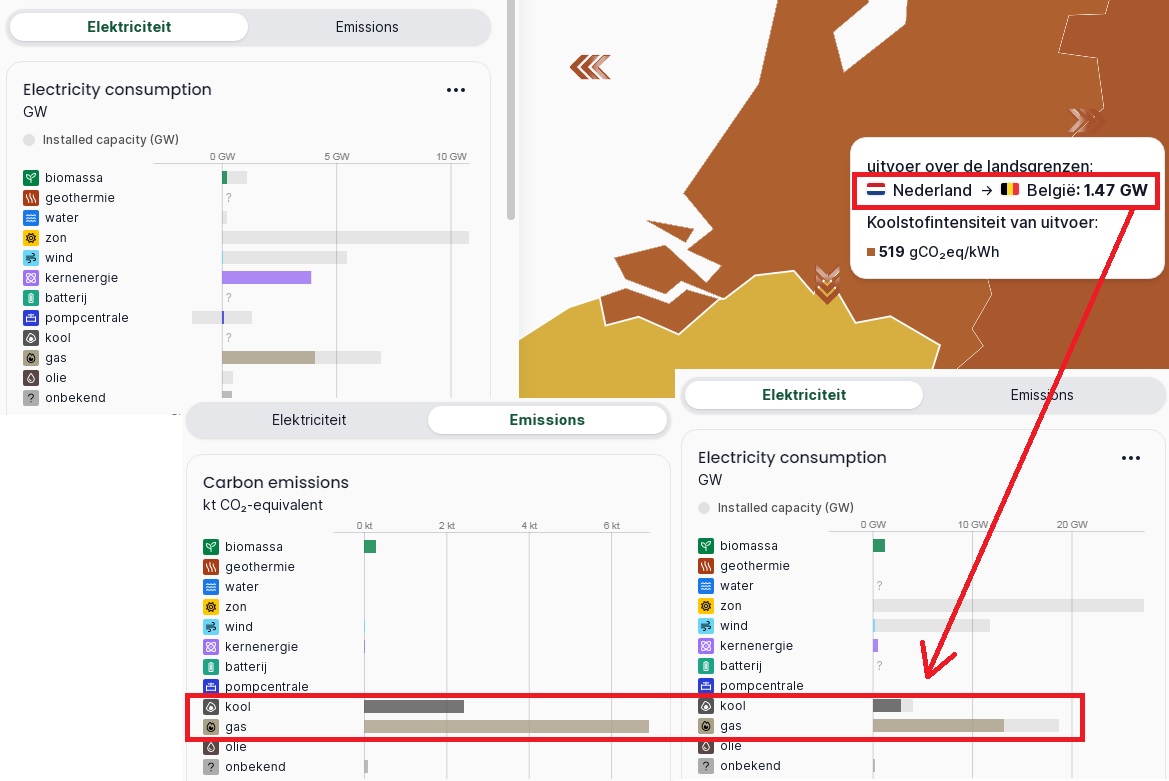Select the wind icon in Carbon emissions panel
Viewport: 1169px width, 781px height.
tap(211, 627)
